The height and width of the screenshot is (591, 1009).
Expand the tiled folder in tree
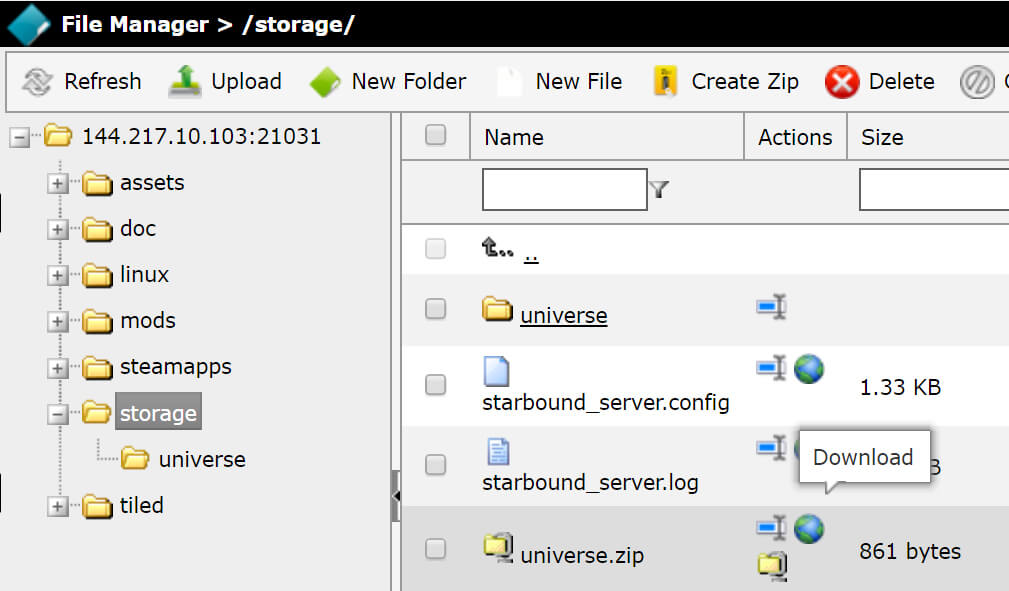(57, 507)
